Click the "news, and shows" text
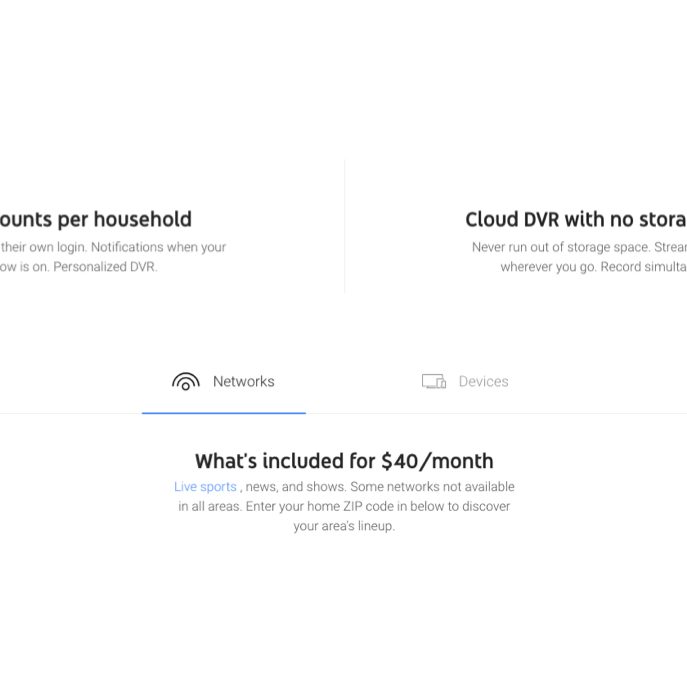 pyautogui.click(x=294, y=487)
